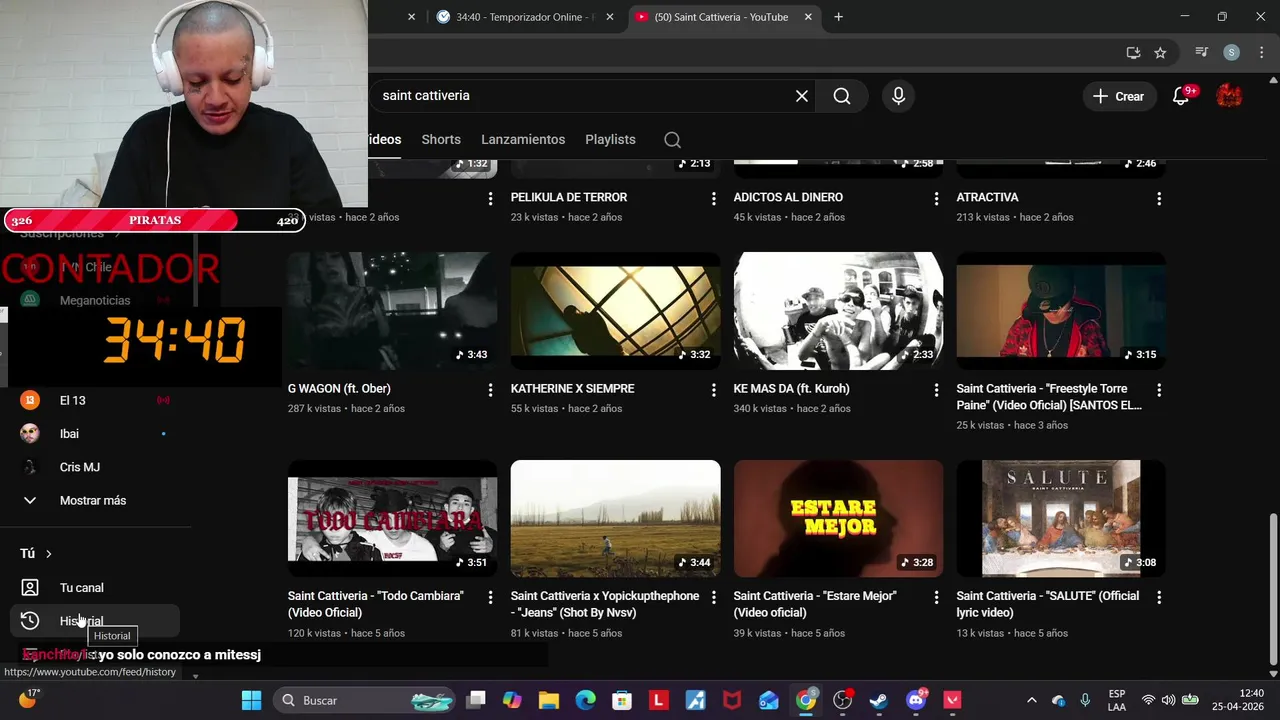Open the Windows Start menu
1280x720 pixels.
point(251,700)
